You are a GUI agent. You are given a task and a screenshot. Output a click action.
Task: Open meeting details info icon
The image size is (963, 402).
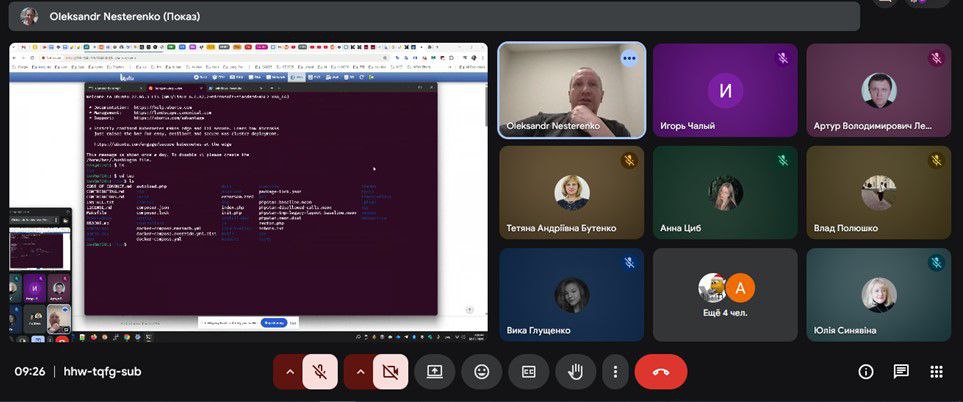tap(866, 371)
